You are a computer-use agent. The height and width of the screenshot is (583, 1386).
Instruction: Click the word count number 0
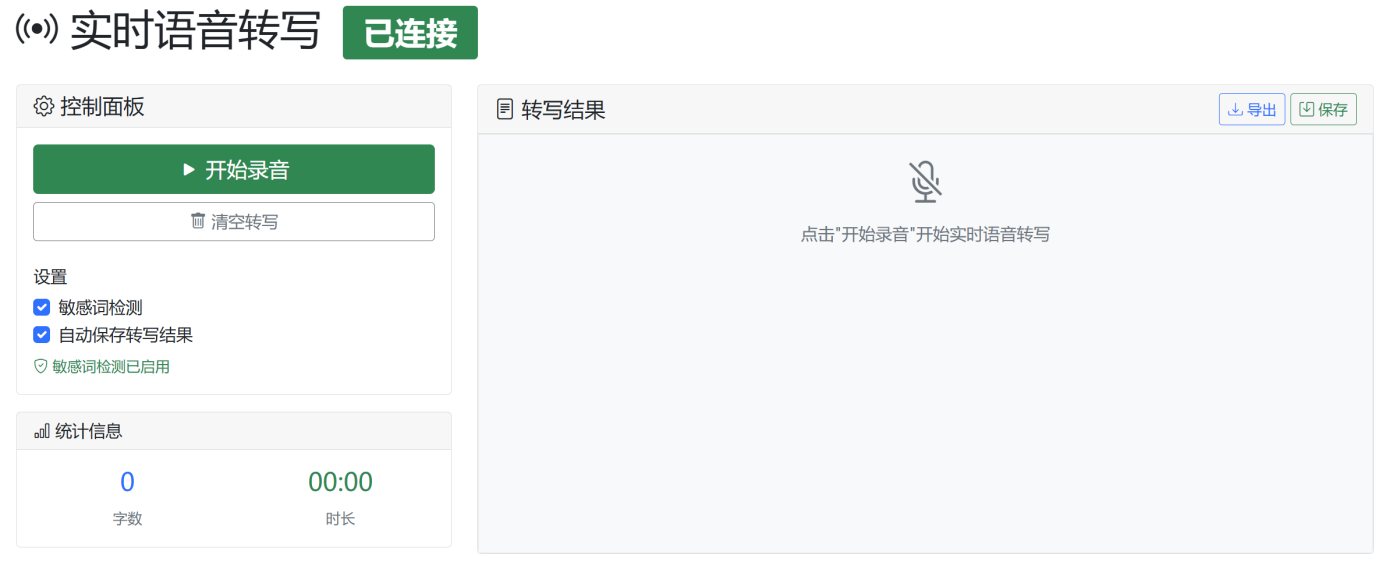point(127,481)
